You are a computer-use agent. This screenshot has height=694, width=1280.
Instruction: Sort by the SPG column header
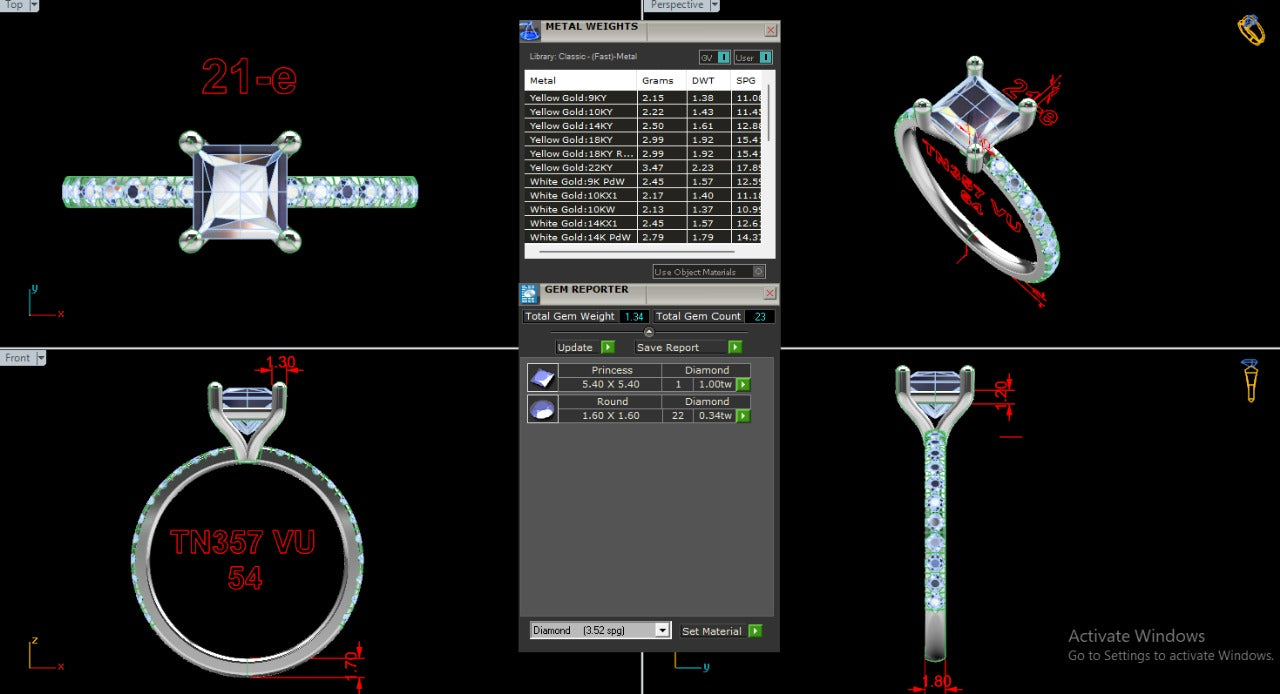(747, 80)
